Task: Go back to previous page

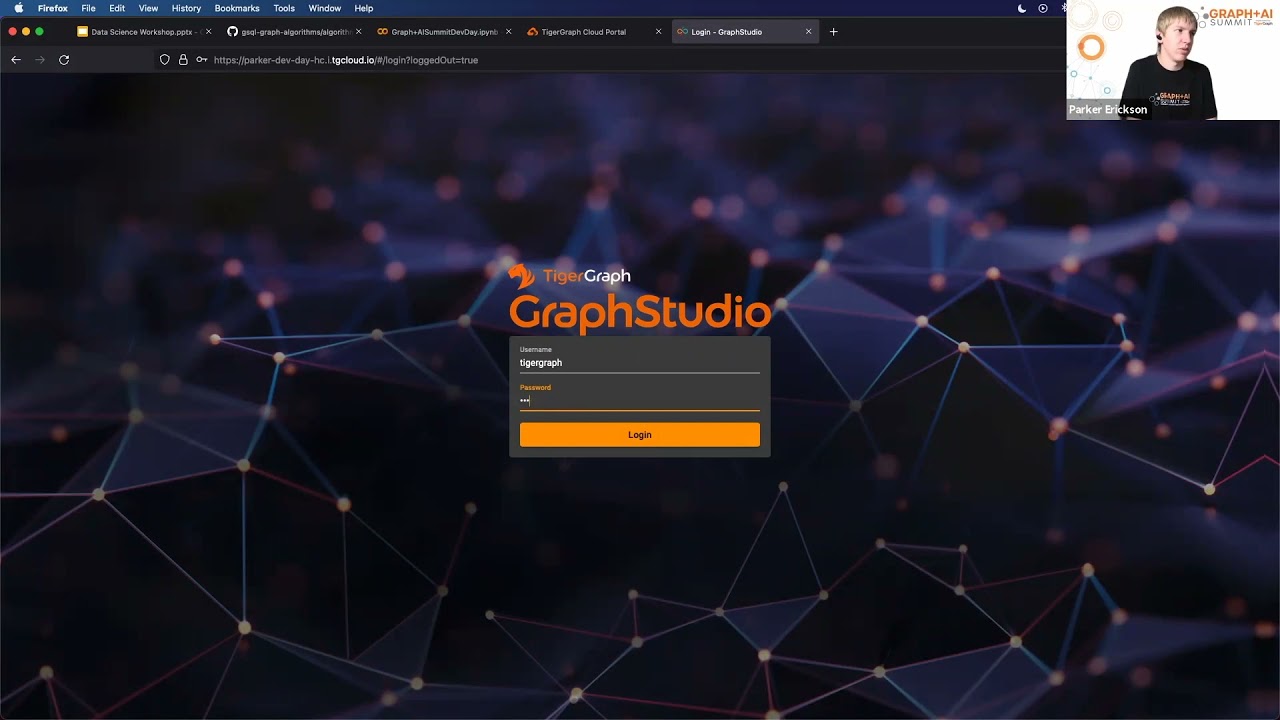Action: 16,60
